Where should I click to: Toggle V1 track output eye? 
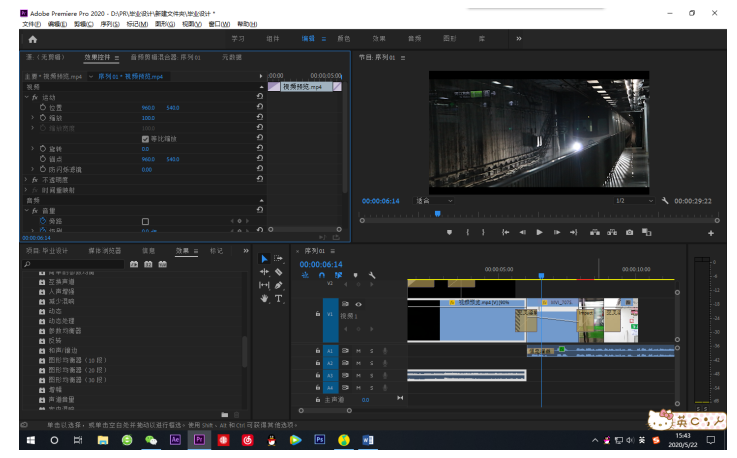358,304
